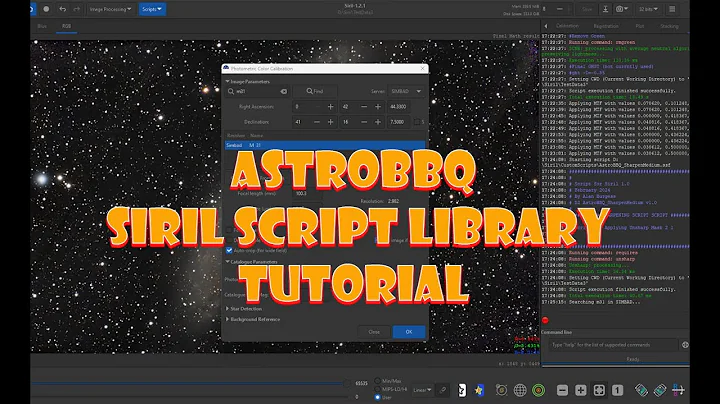Open the Linear display mode dropdown
720x404 pixels.
click(x=422, y=390)
